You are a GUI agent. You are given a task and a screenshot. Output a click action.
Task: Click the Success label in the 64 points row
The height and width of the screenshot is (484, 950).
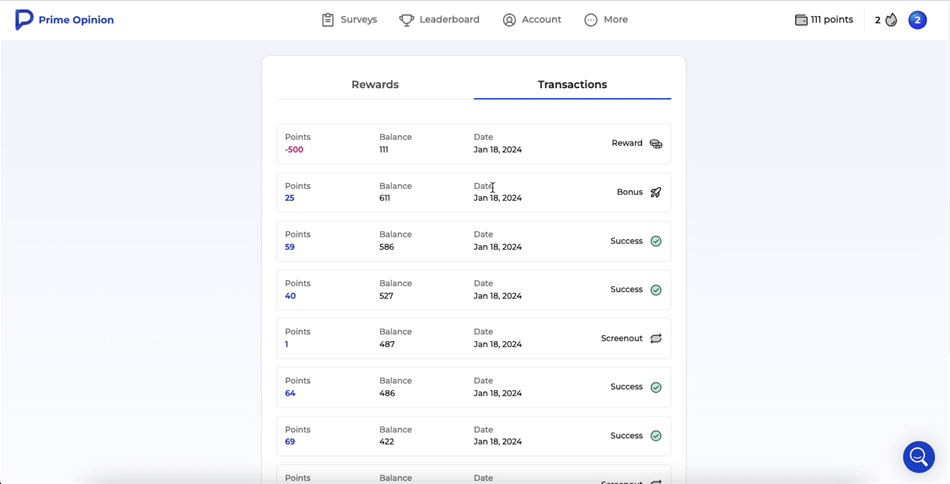click(626, 387)
